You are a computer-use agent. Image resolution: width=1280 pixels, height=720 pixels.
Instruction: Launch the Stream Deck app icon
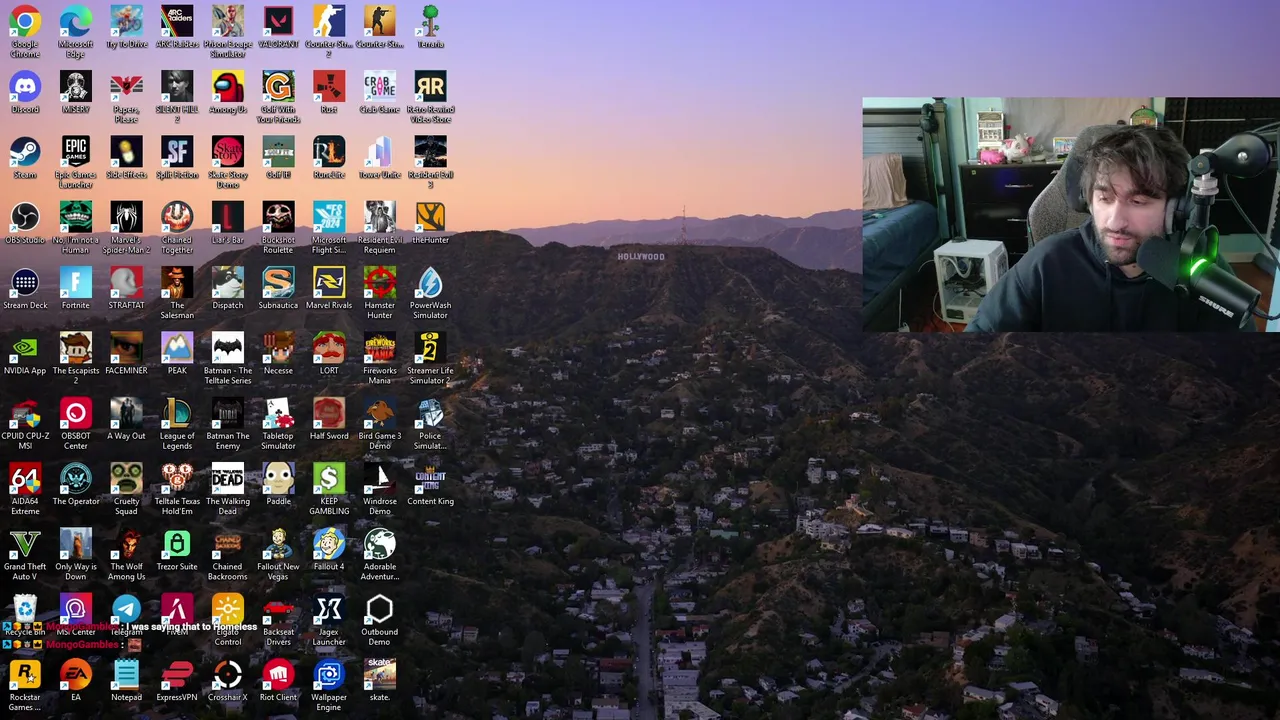coord(25,282)
